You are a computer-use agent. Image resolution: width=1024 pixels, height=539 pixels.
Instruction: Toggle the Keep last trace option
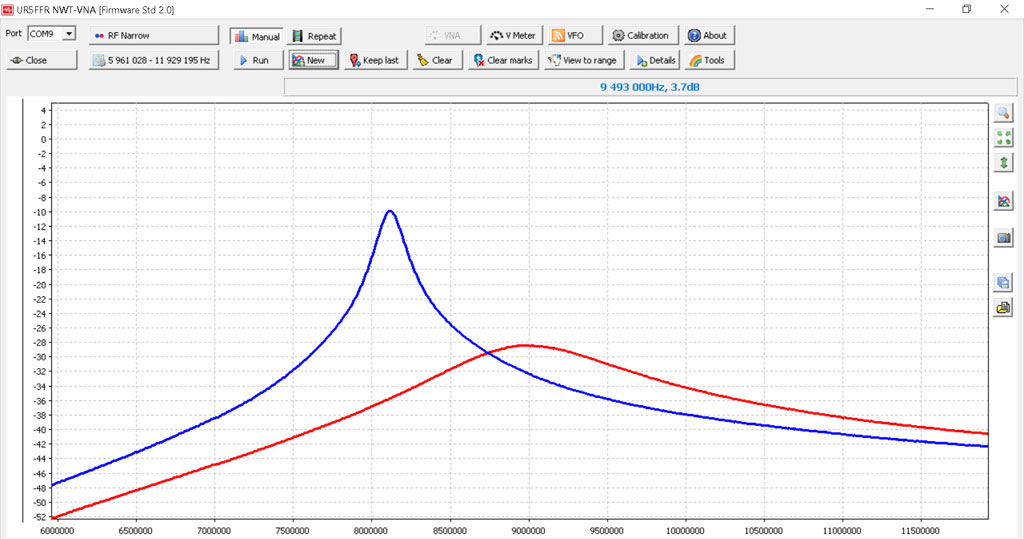pos(373,60)
